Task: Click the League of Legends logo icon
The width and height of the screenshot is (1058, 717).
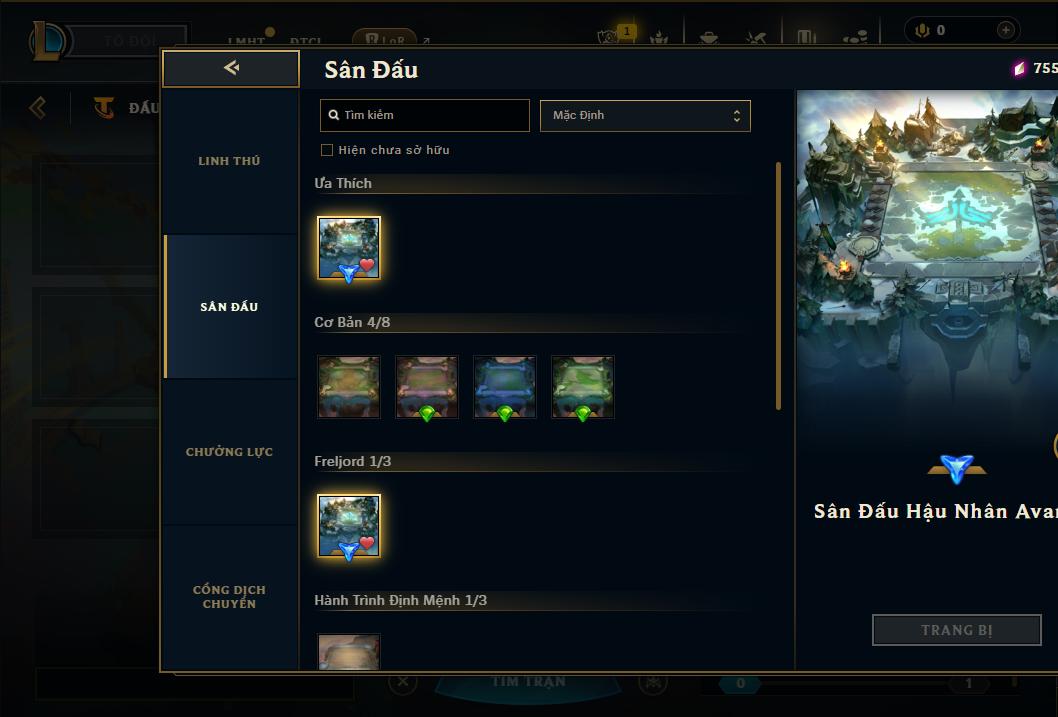Action: coord(47,40)
